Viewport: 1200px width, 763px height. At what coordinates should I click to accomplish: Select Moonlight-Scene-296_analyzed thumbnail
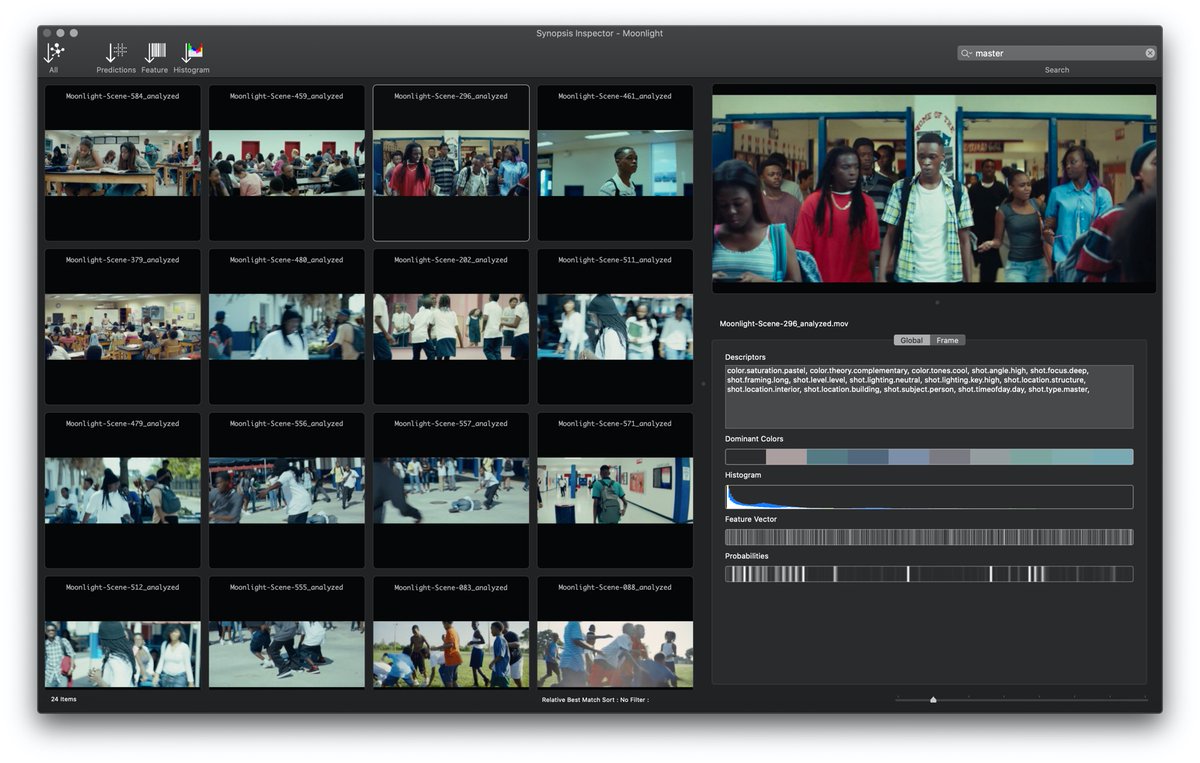pos(451,163)
